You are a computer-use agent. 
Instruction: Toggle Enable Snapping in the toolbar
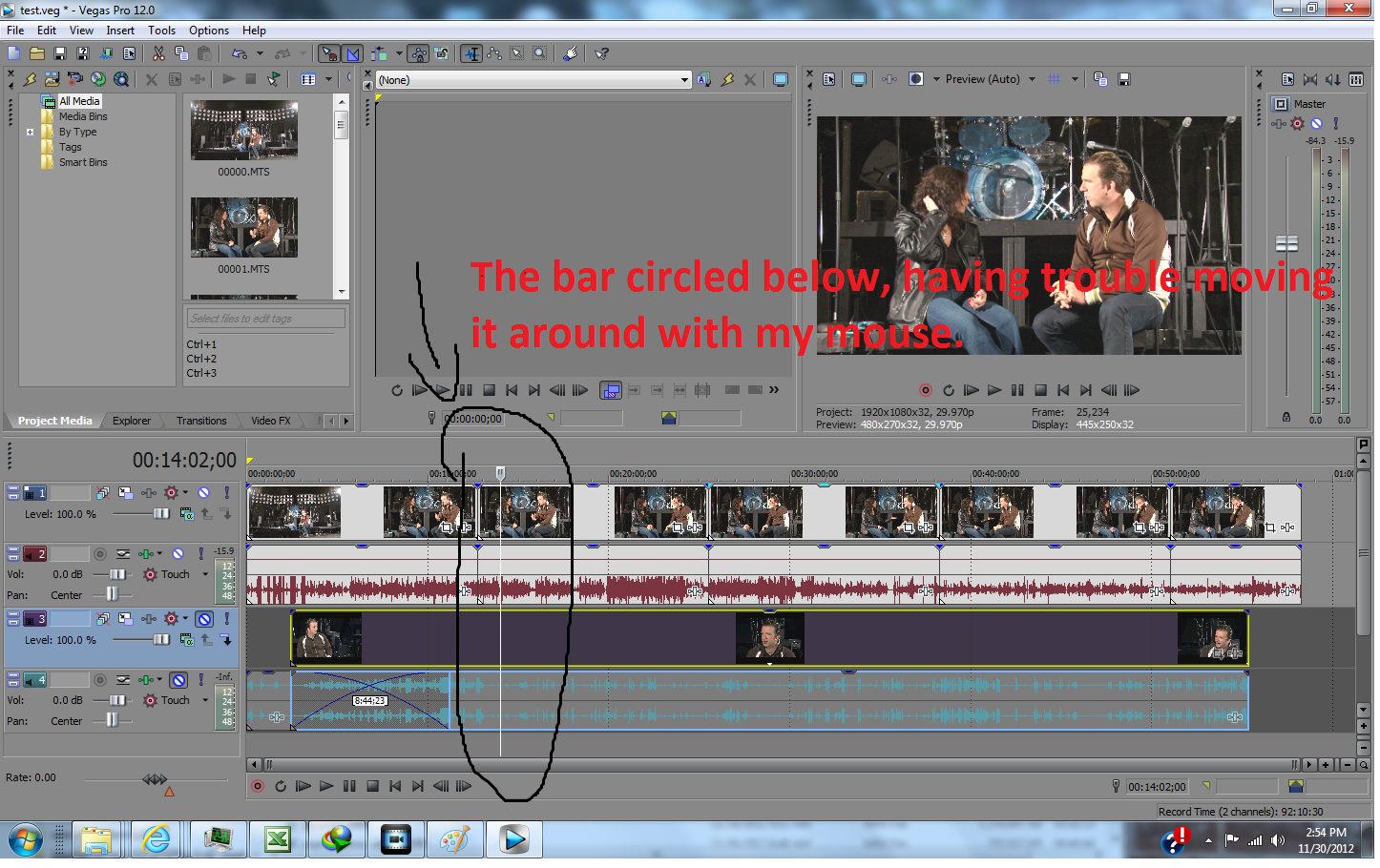[x=330, y=54]
